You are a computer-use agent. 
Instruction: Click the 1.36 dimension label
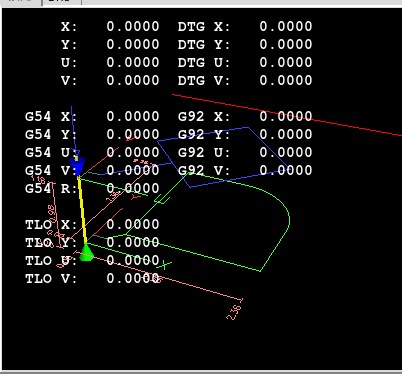click(113, 196)
